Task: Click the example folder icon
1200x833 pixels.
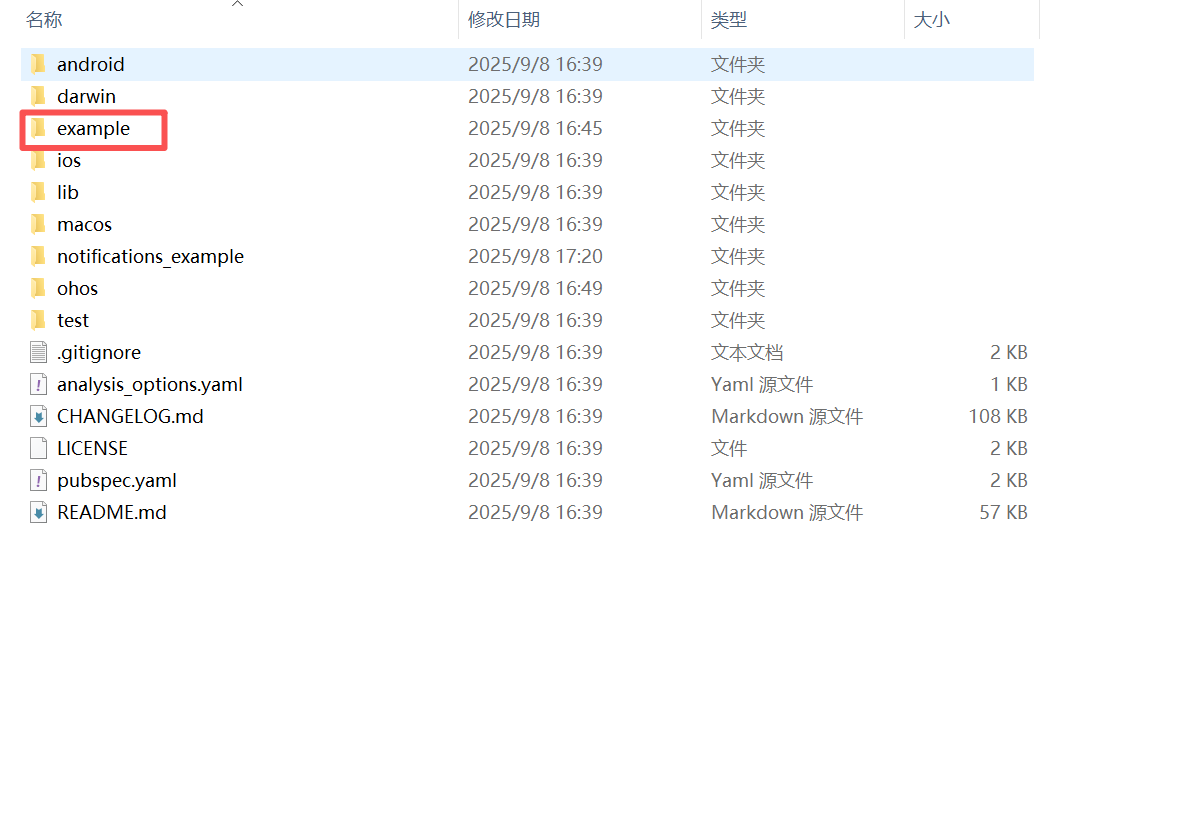Action: tap(38, 128)
